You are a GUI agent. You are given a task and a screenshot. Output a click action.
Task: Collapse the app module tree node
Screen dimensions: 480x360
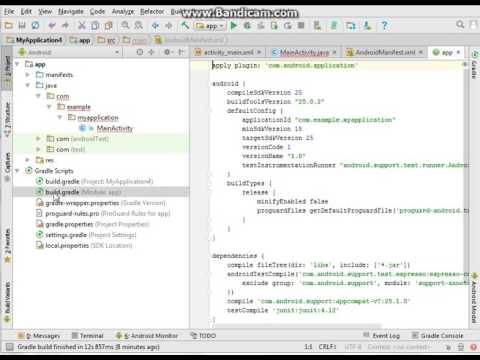tap(17, 64)
